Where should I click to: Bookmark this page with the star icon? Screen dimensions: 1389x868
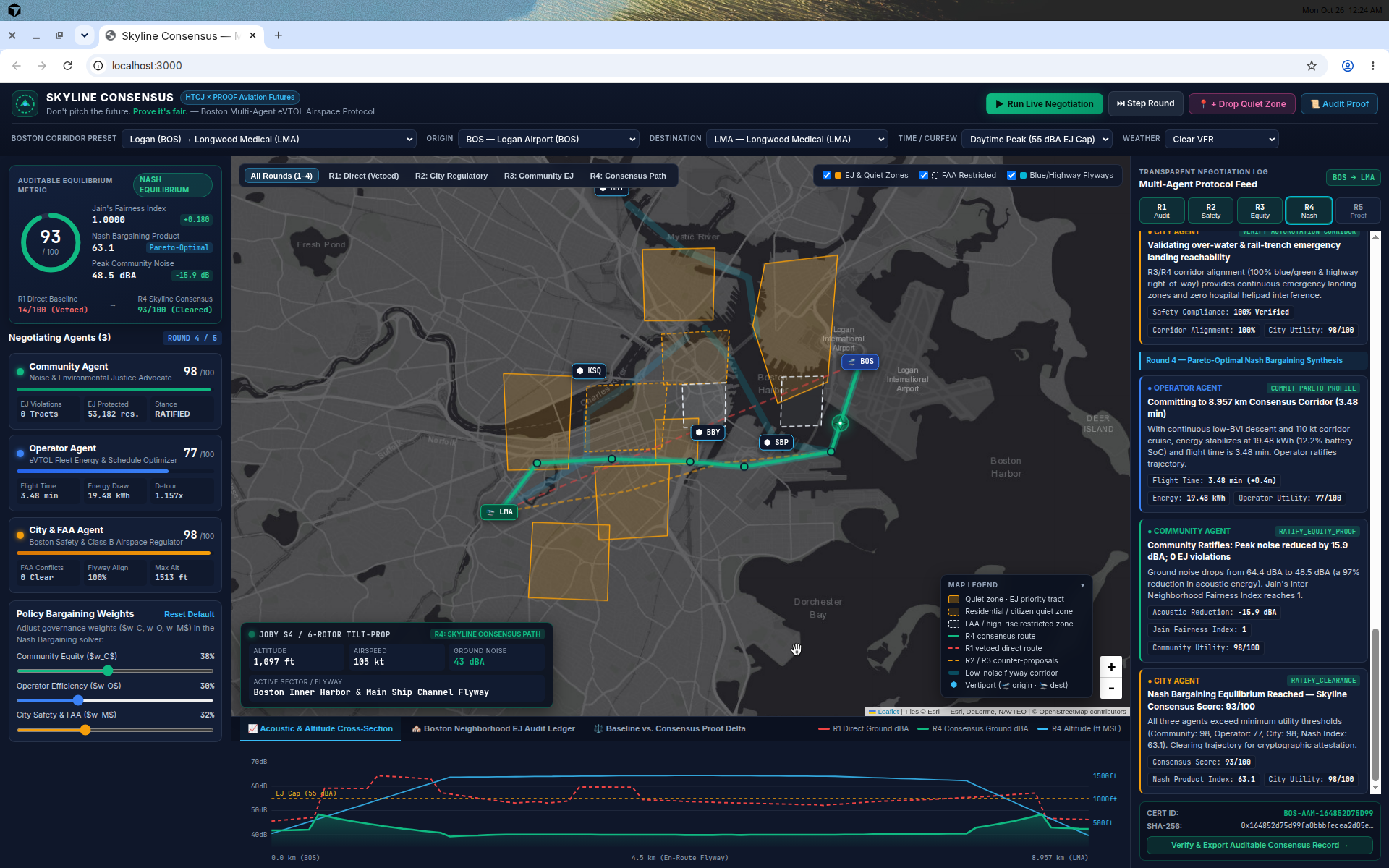point(1312,66)
